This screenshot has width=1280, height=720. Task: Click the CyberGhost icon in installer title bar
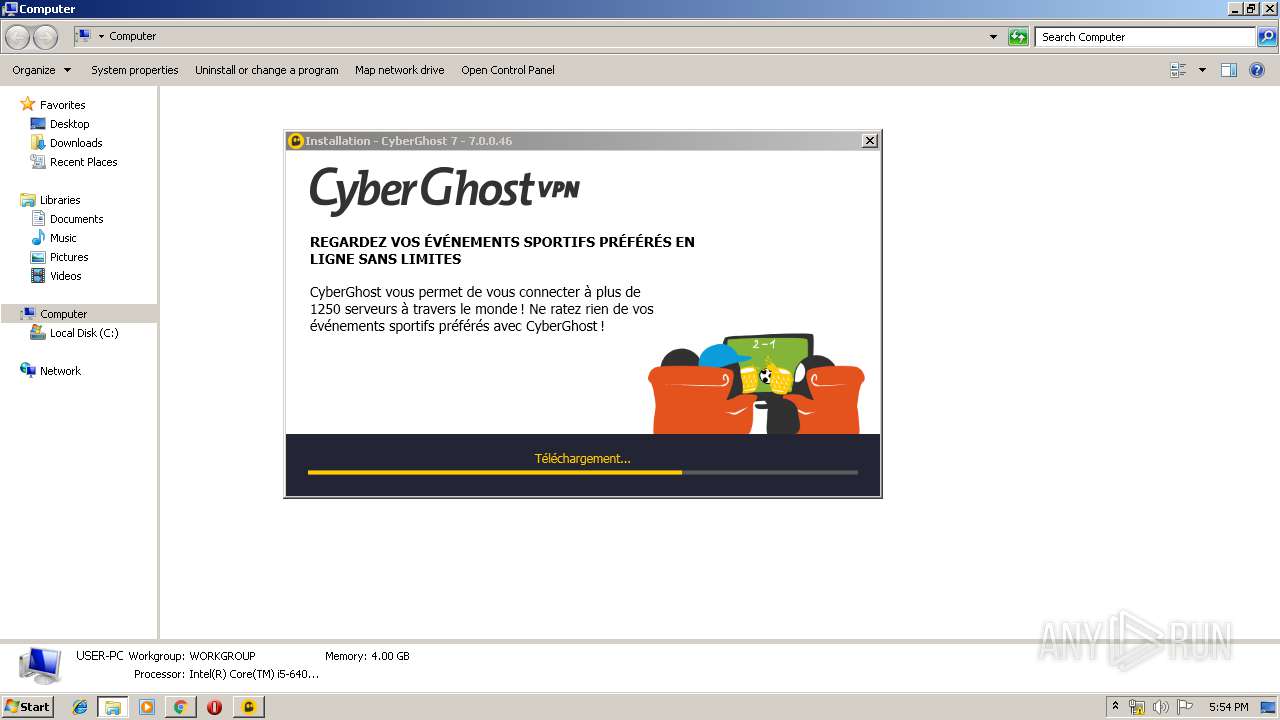tap(295, 141)
